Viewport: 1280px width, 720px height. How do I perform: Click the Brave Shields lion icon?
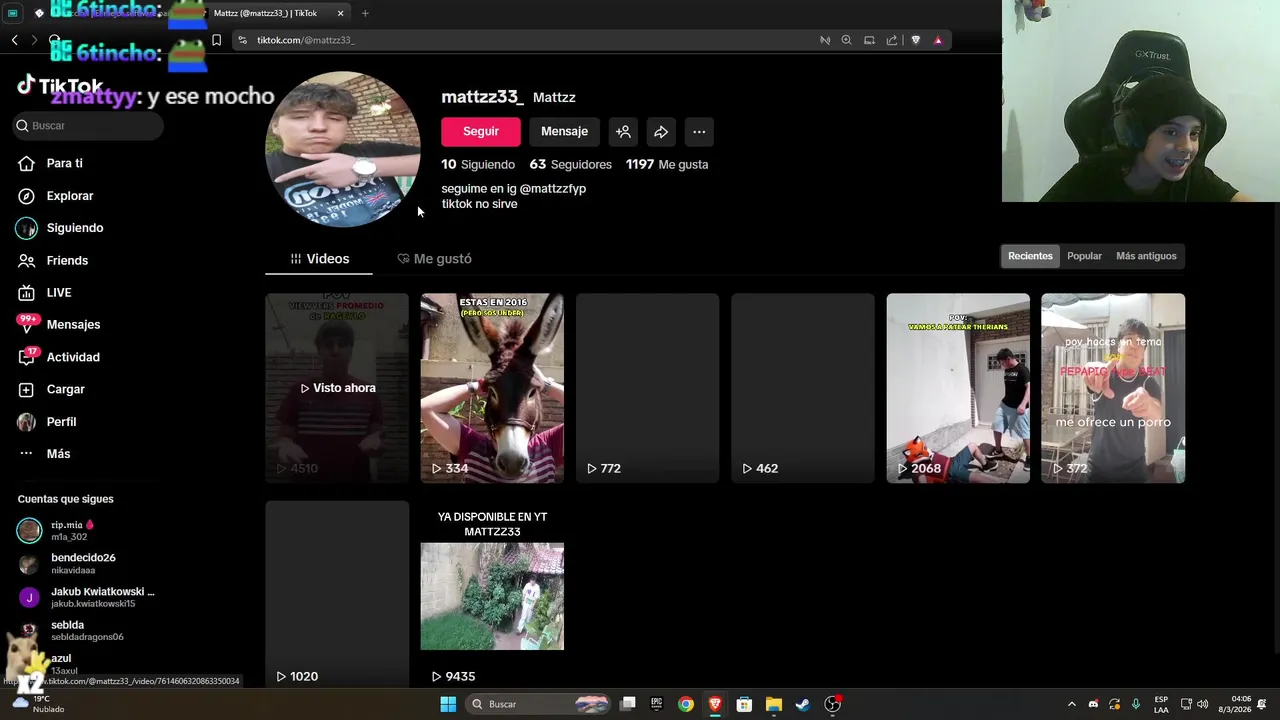(x=915, y=40)
